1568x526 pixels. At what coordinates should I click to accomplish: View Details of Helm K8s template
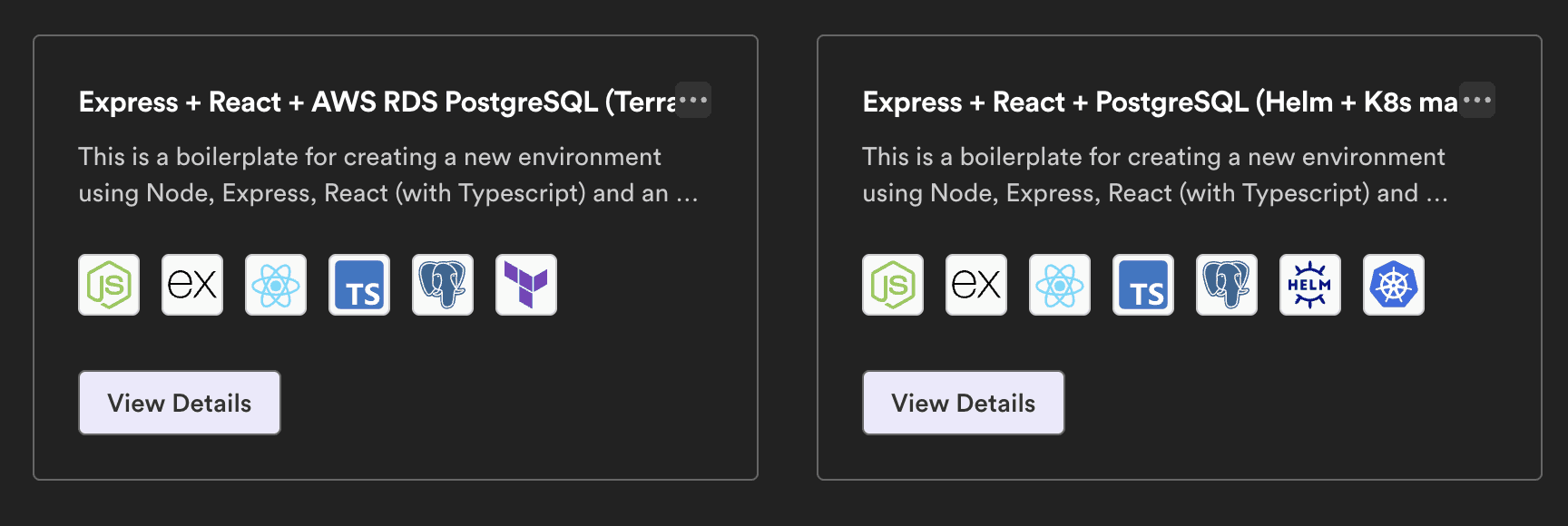[x=964, y=403]
